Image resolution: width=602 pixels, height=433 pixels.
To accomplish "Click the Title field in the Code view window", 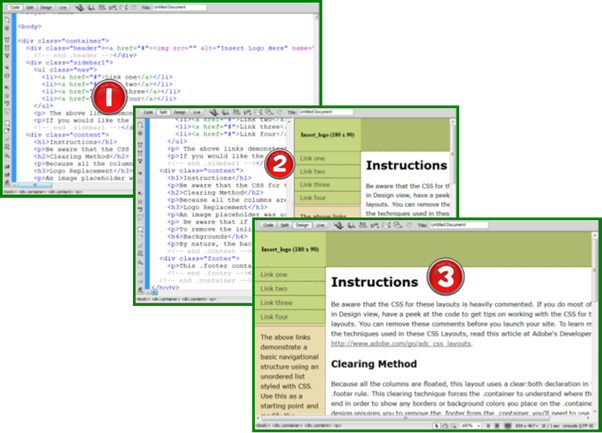I will point(179,7).
